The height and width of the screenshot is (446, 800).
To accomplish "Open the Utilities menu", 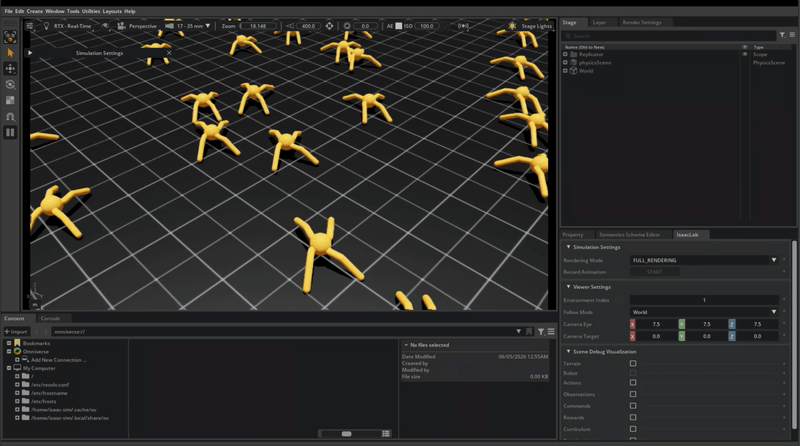I will pos(91,11).
